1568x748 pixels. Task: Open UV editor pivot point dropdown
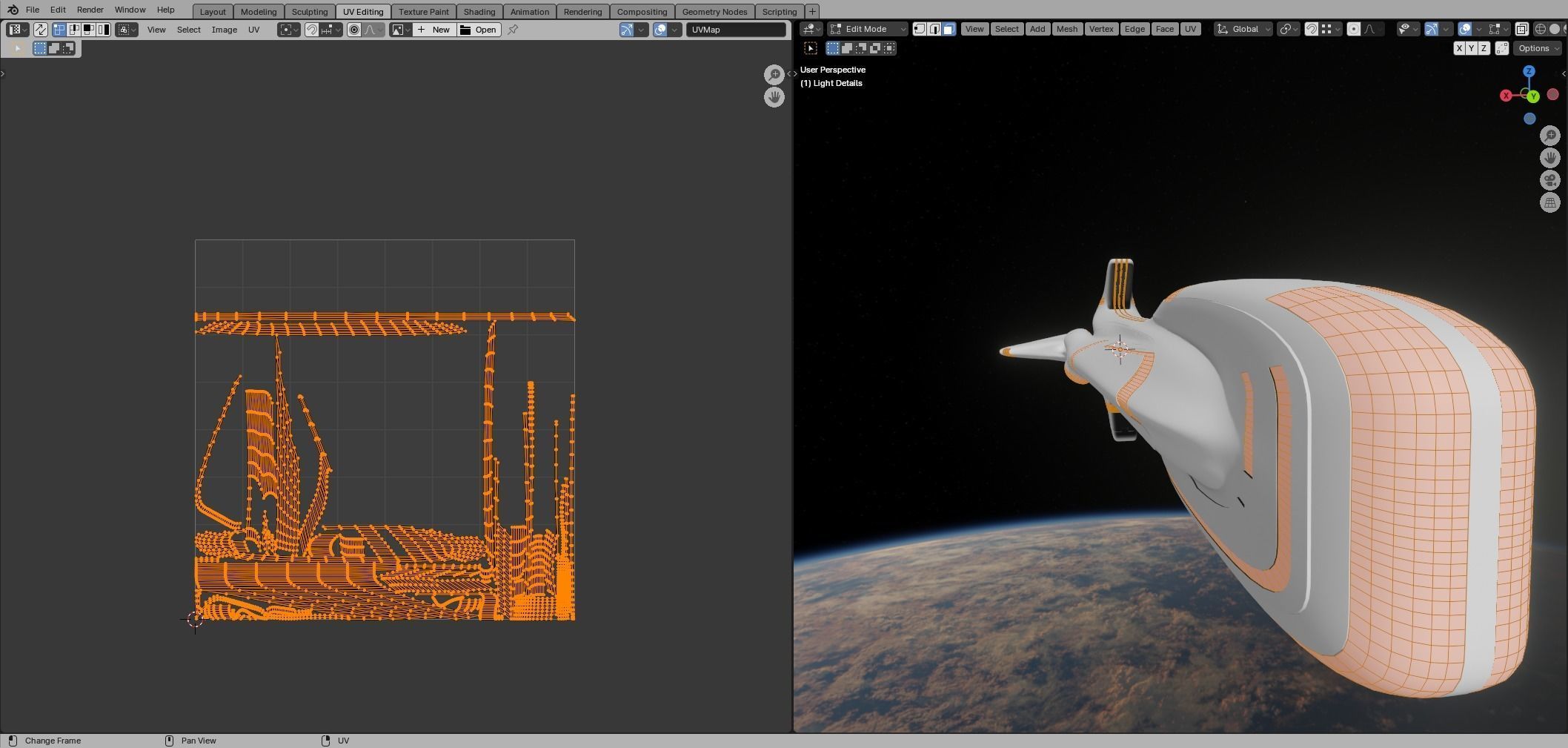coord(289,30)
